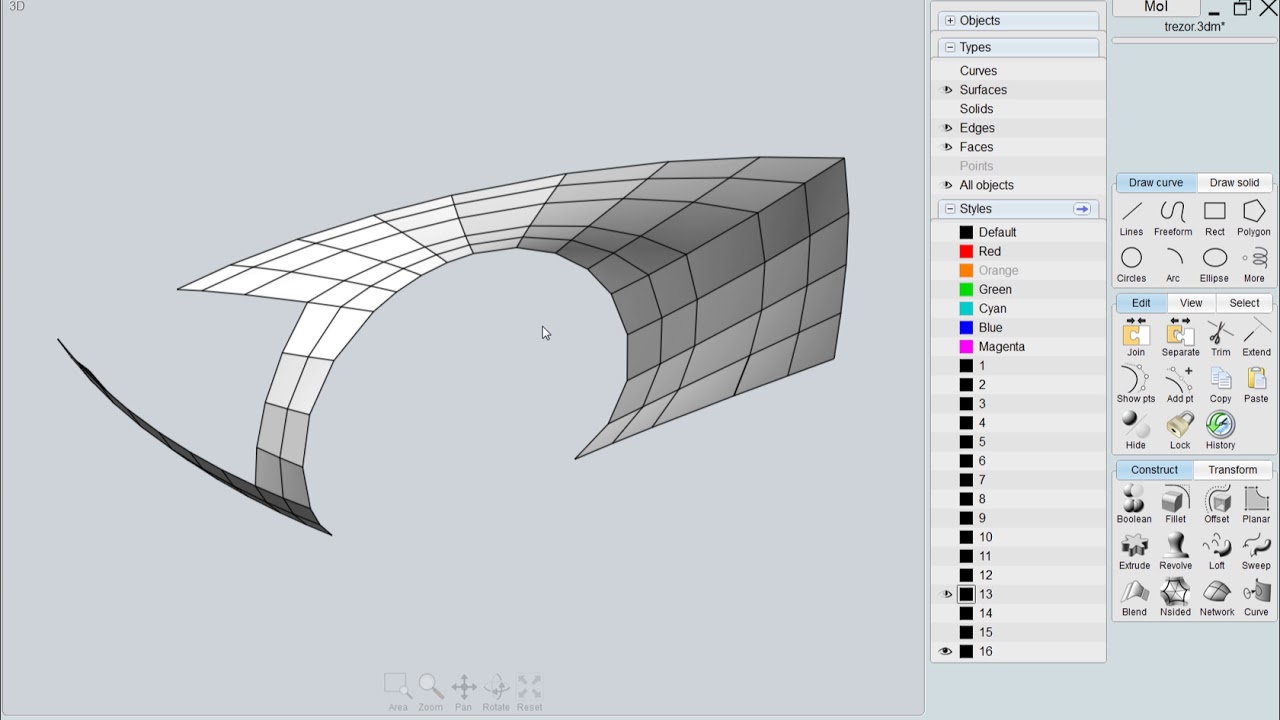Viewport: 1280px width, 720px height.
Task: Toggle visibility of style 16
Action: 946,651
